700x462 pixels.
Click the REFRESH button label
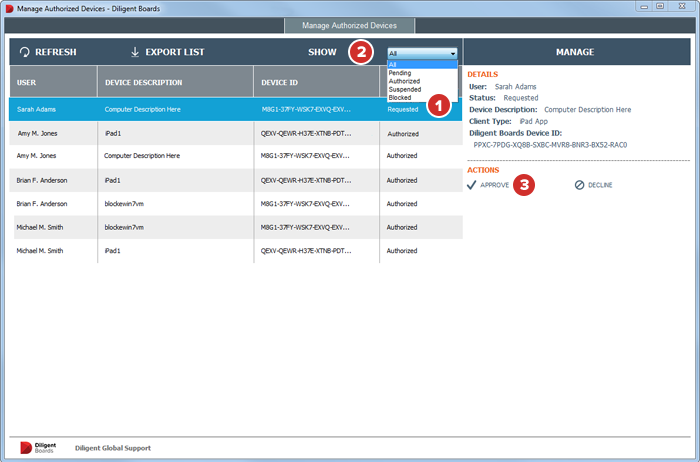(56, 52)
